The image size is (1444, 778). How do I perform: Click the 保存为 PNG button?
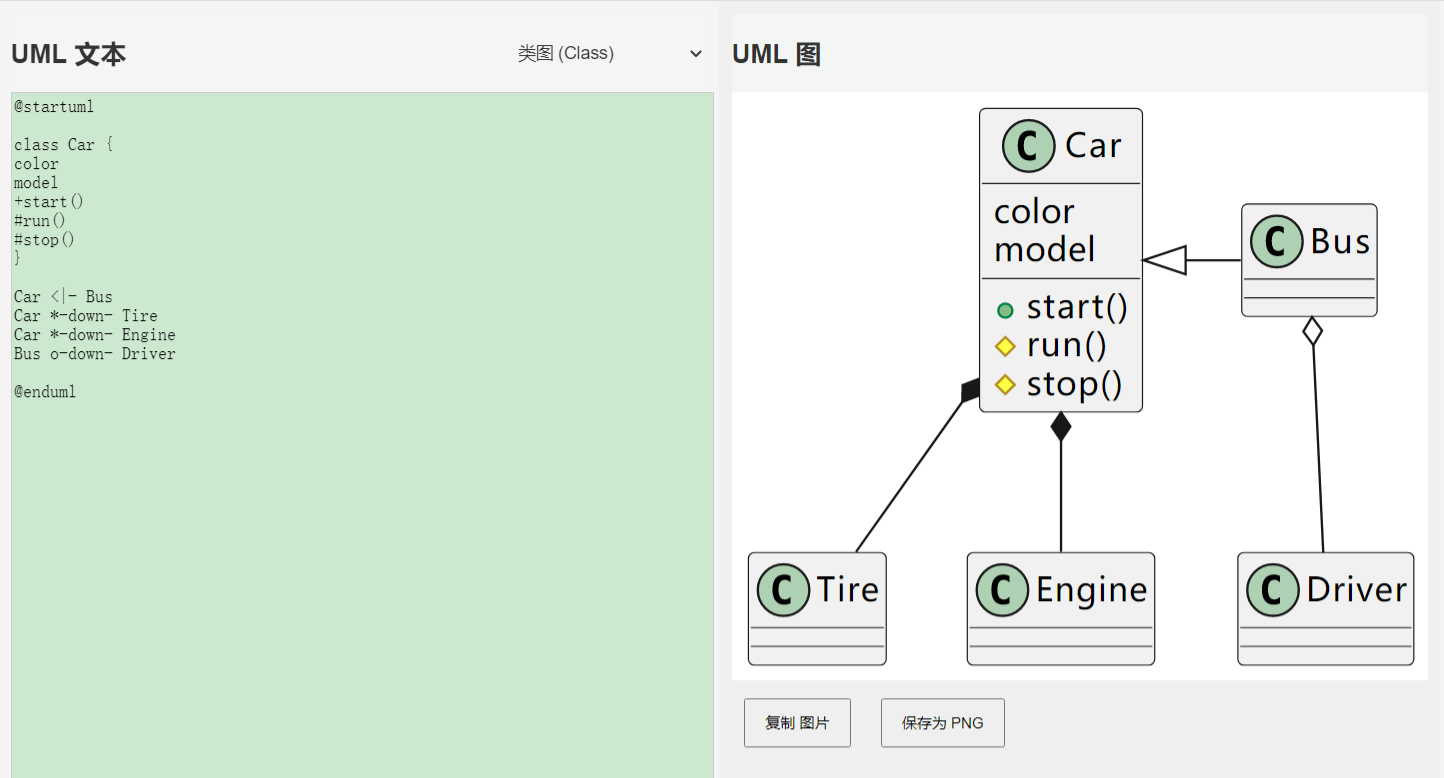point(943,723)
